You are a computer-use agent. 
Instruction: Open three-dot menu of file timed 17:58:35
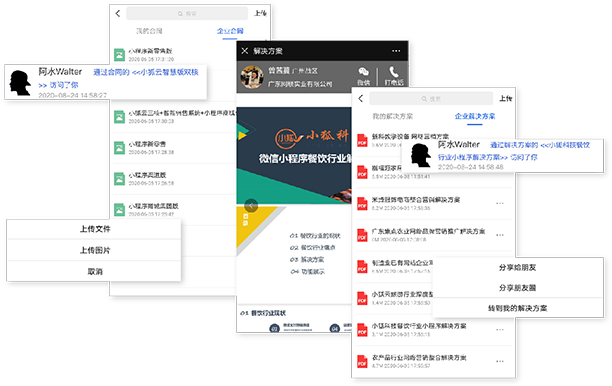(500, 203)
